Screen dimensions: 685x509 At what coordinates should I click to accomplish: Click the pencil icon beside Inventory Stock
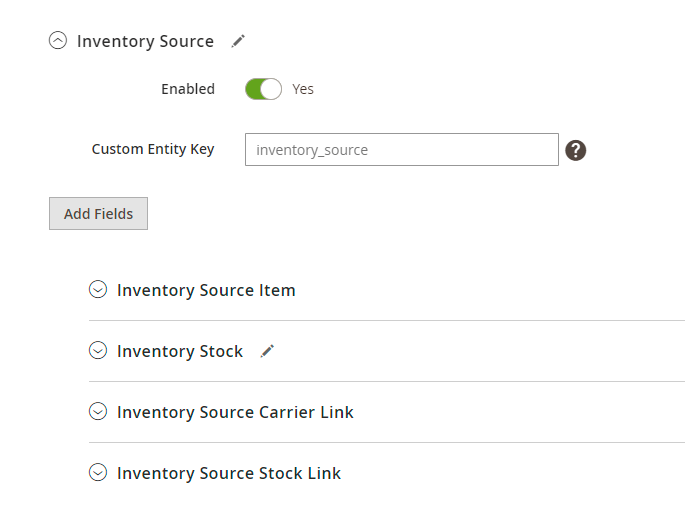point(267,351)
